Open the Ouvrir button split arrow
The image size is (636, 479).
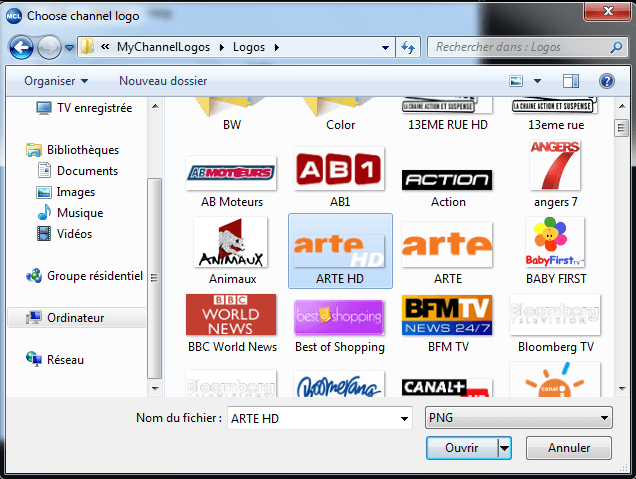504,448
